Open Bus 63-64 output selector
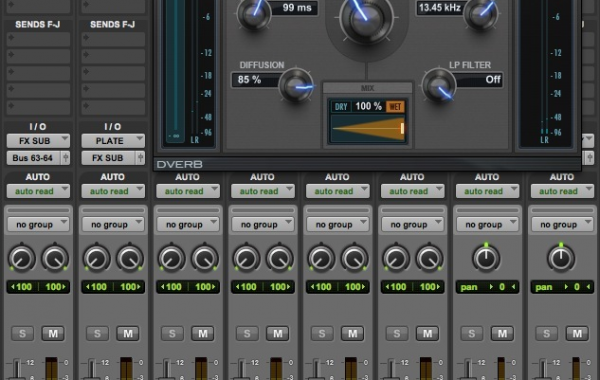The width and height of the screenshot is (600, 380). (x=33, y=158)
